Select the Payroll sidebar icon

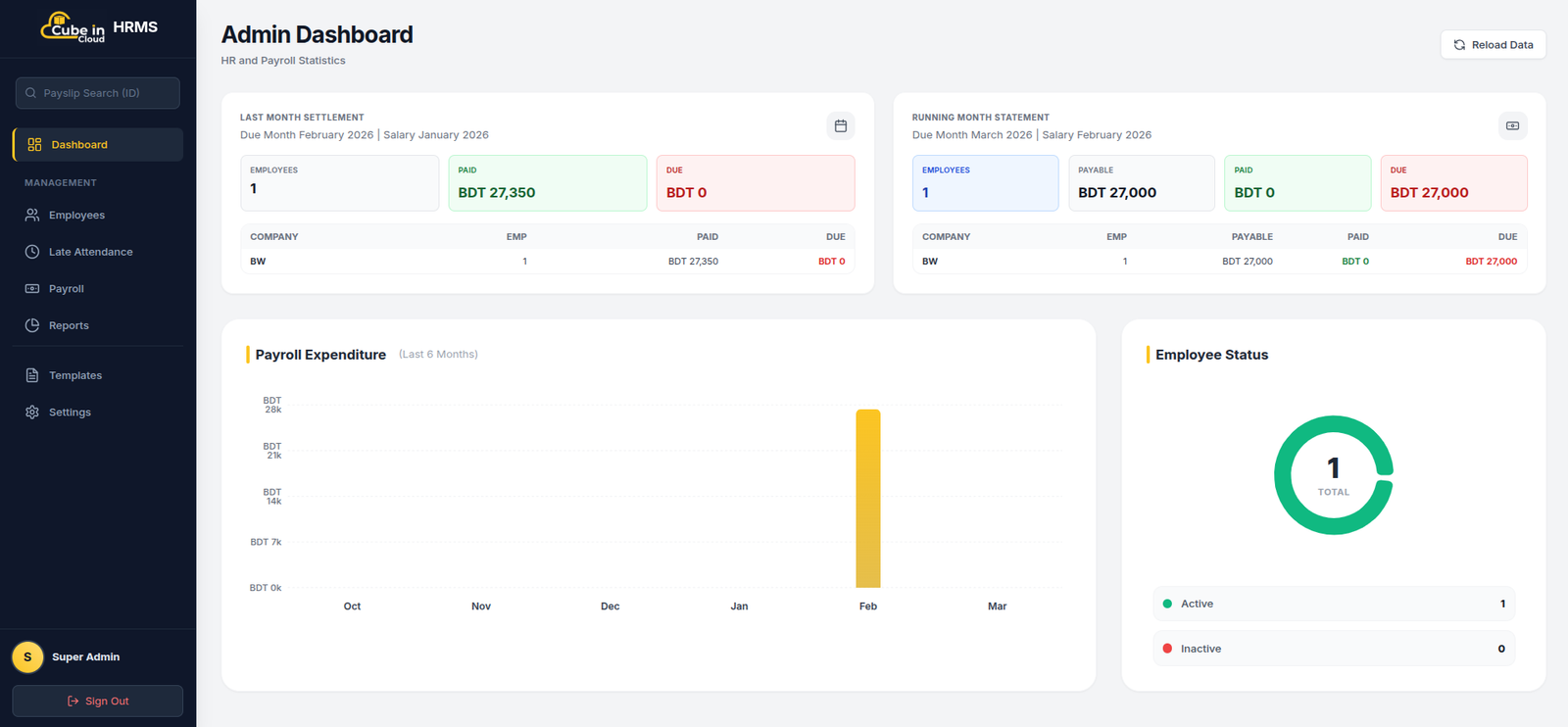coord(32,289)
